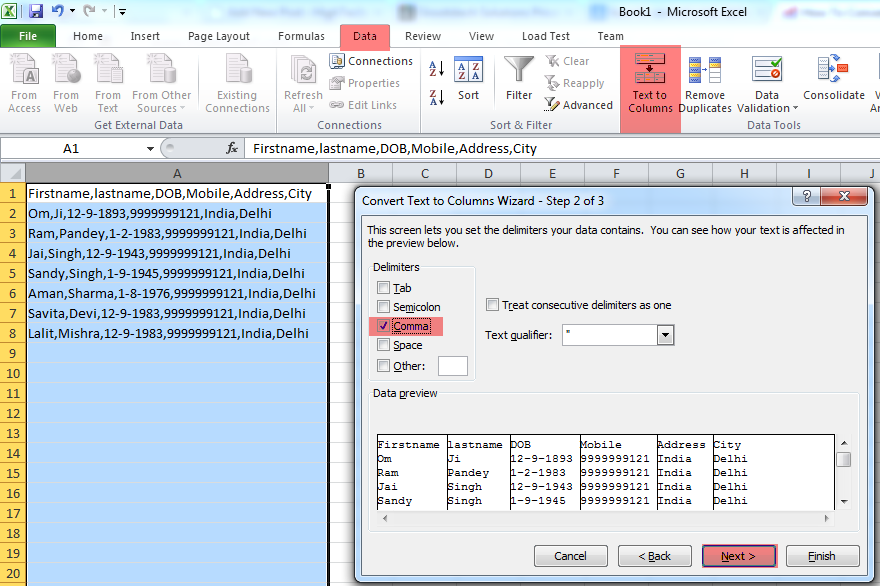This screenshot has height=586, width=880.
Task: Enable the Semicolon delimiter checkbox
Action: tap(383, 306)
